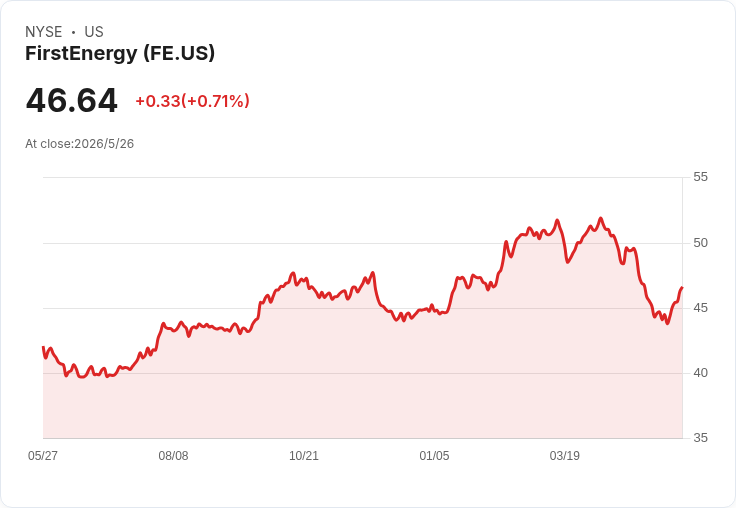Click the 01/05 date axis label

coord(434,455)
